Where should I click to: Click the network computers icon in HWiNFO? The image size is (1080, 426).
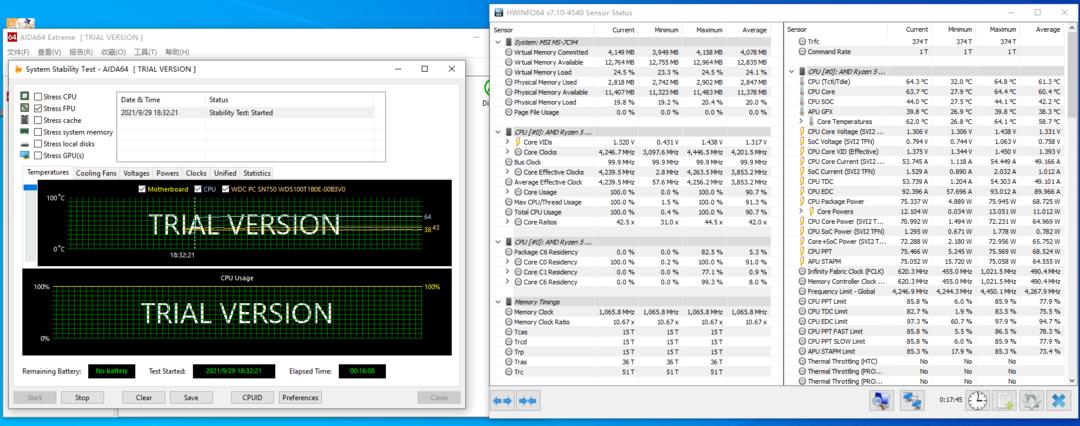point(913,400)
